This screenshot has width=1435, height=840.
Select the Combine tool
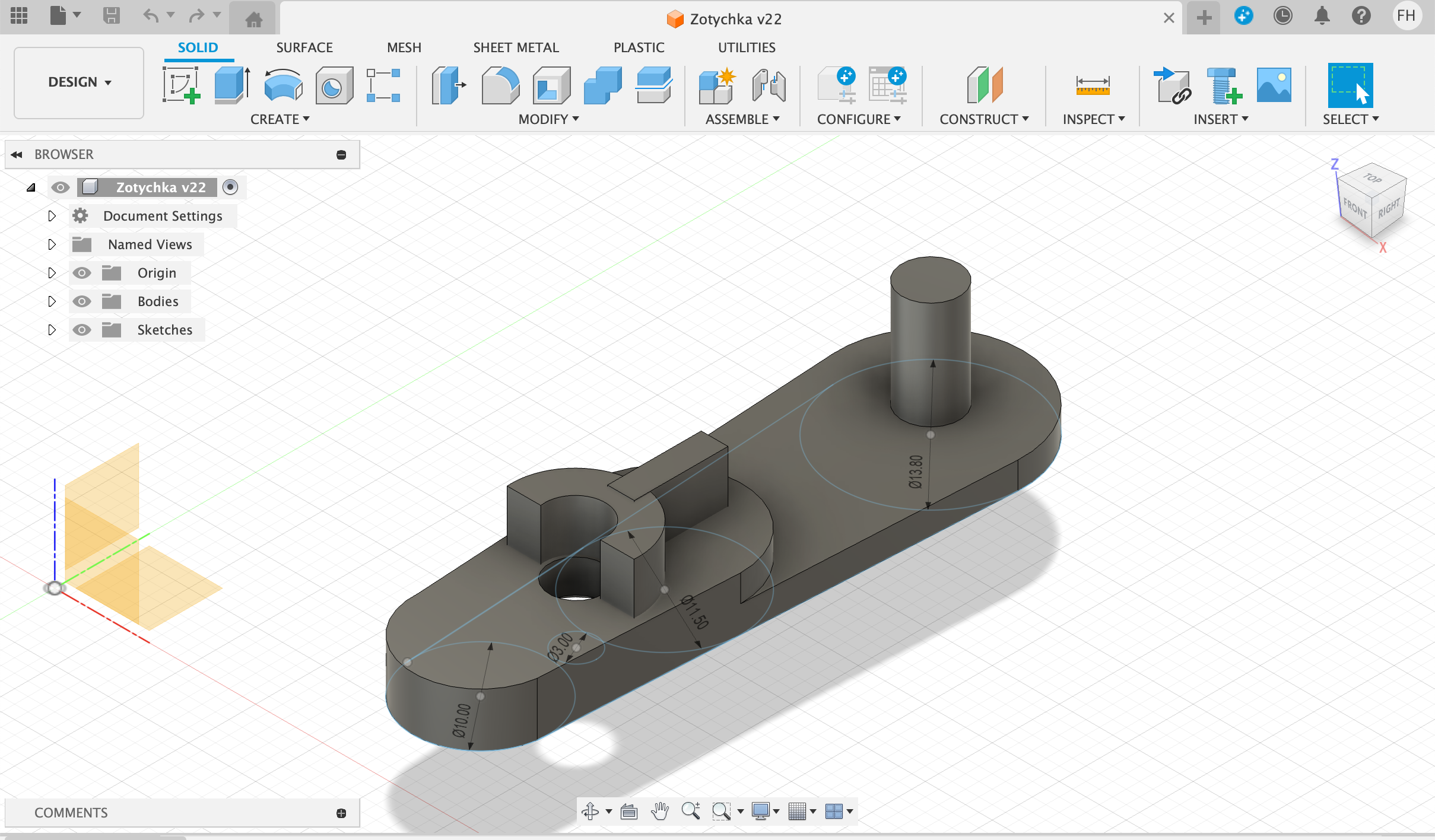[602, 85]
